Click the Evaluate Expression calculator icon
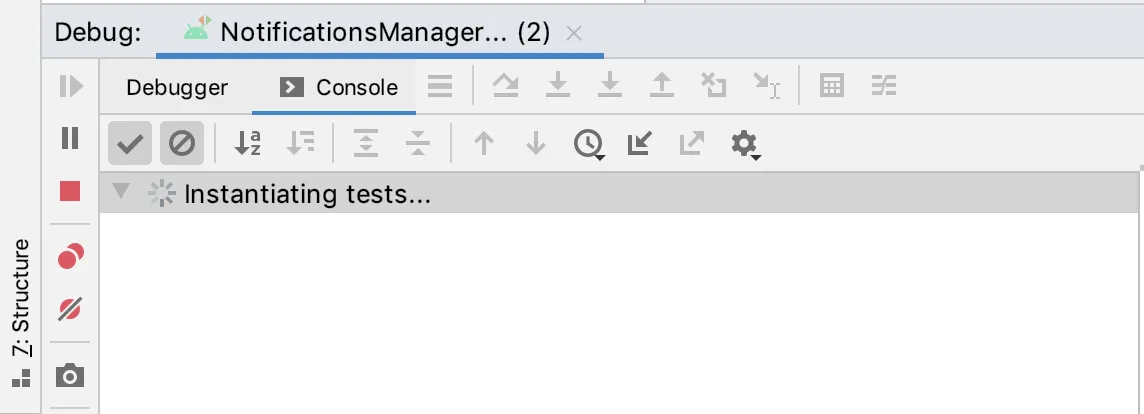 tap(832, 86)
